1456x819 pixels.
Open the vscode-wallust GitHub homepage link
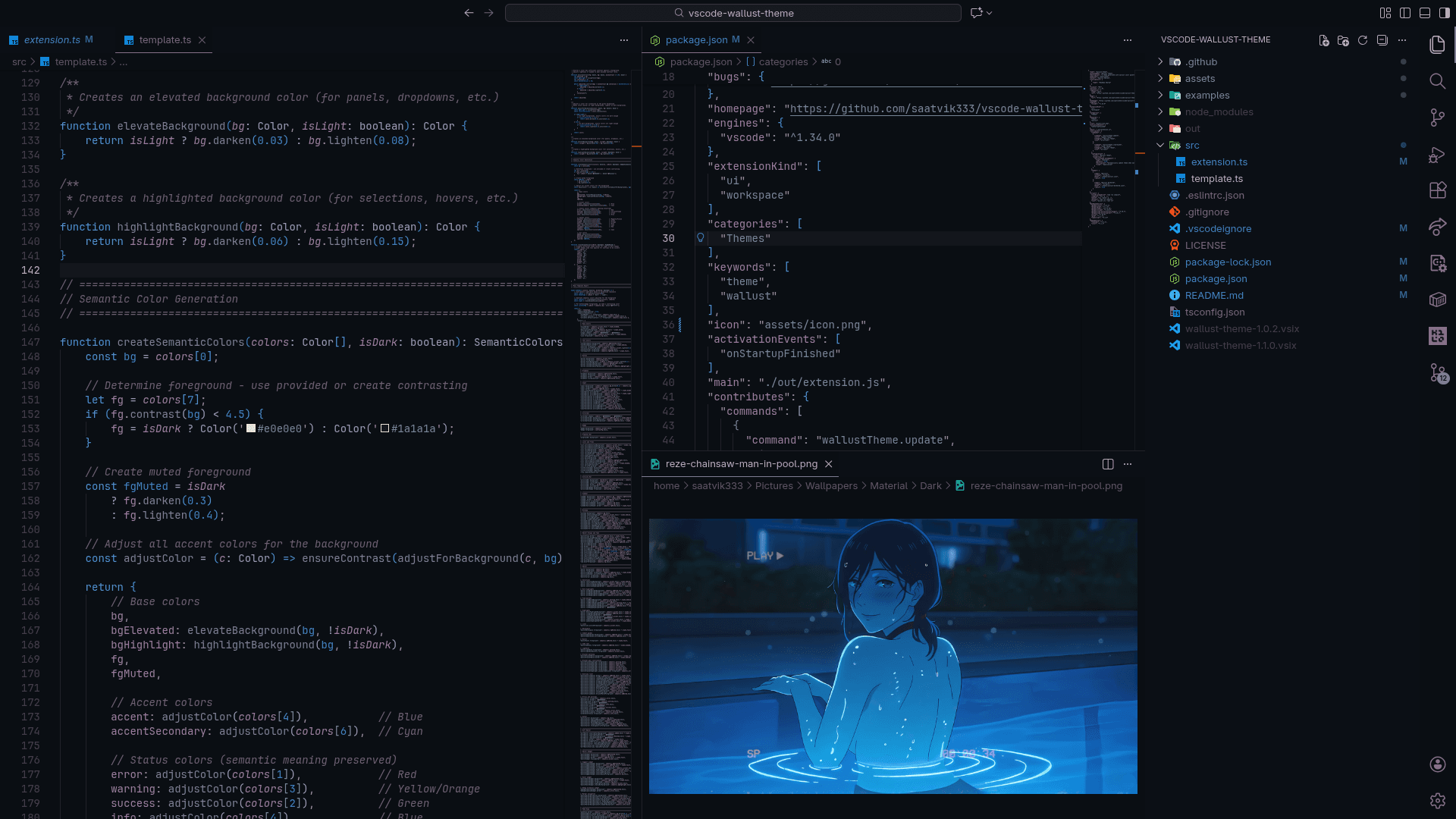pos(933,108)
